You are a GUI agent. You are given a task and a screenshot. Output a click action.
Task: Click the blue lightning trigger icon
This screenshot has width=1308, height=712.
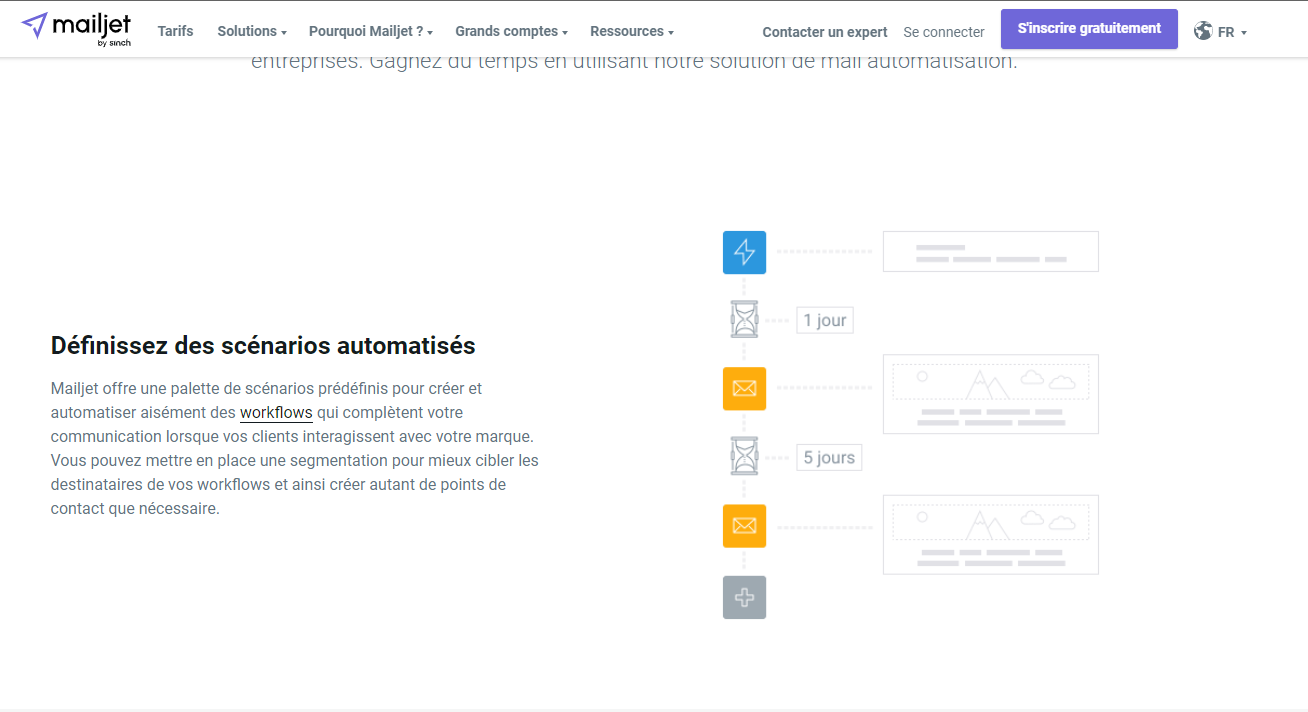pyautogui.click(x=744, y=252)
